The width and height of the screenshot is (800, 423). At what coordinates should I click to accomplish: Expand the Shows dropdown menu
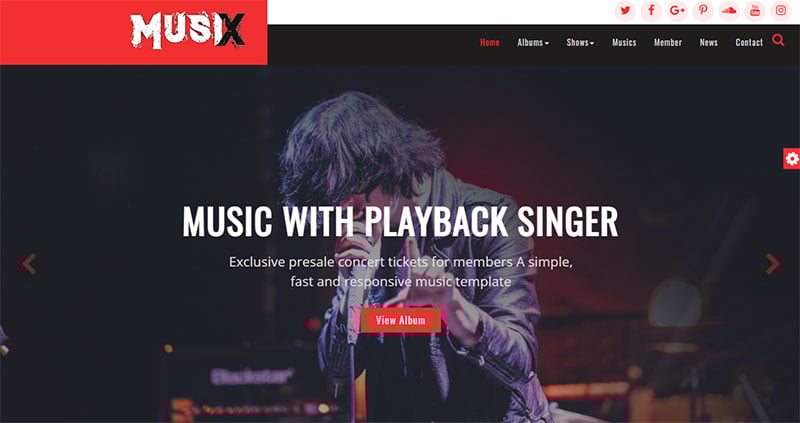point(580,43)
